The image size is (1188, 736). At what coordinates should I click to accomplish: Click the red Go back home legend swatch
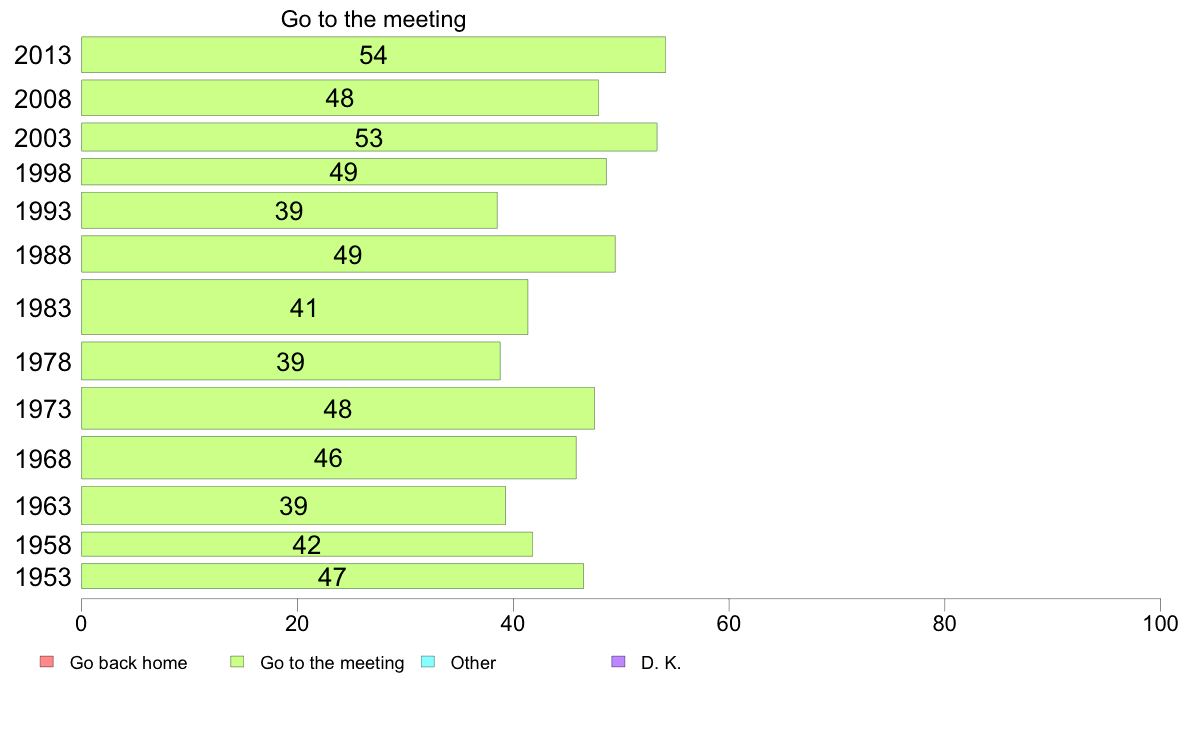(x=47, y=662)
